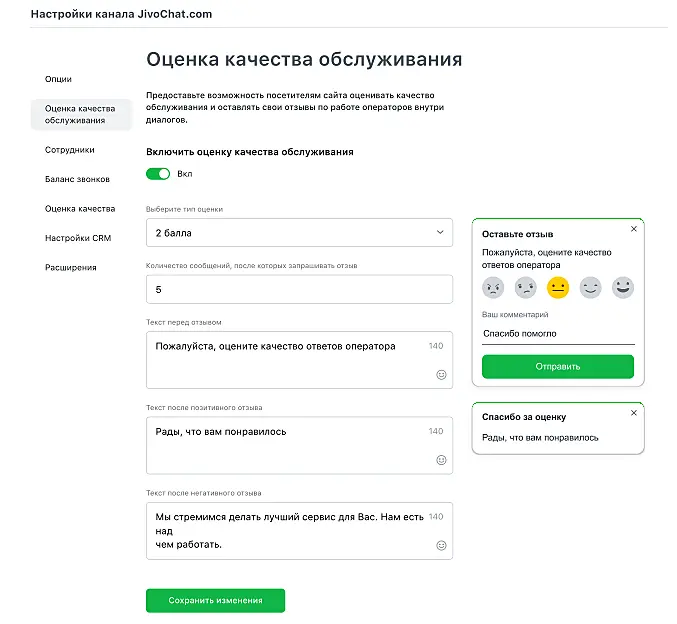Open the 'Опции' settings section
The height and width of the screenshot is (624, 677).
[58, 79]
